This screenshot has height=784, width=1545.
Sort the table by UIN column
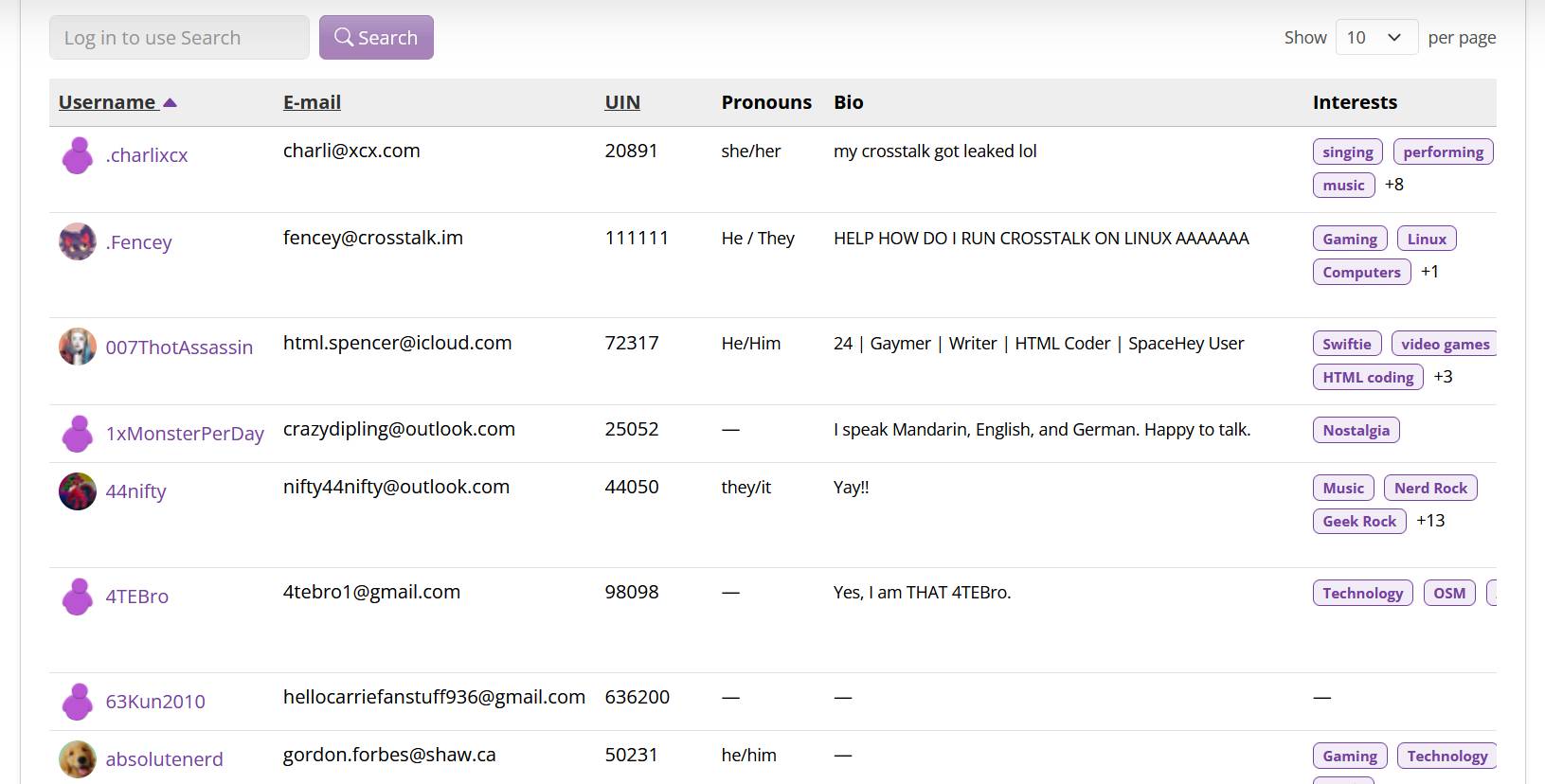[x=622, y=102]
